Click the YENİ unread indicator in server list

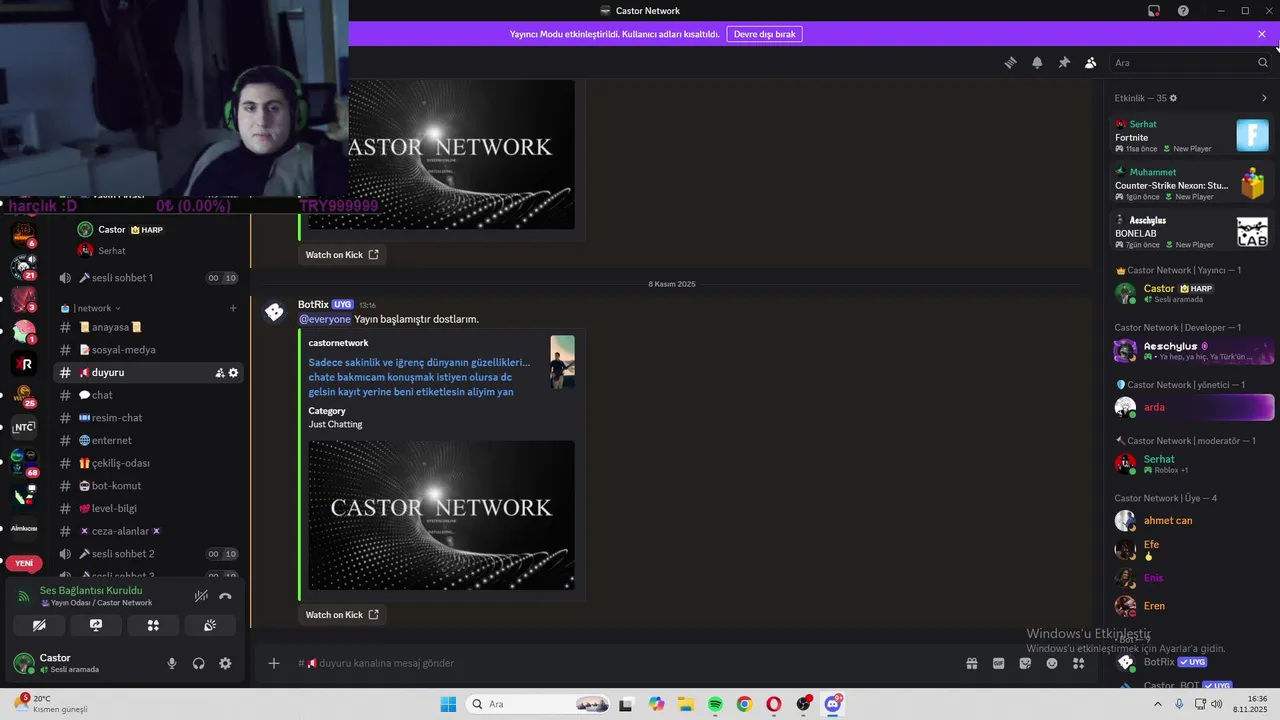pos(24,563)
